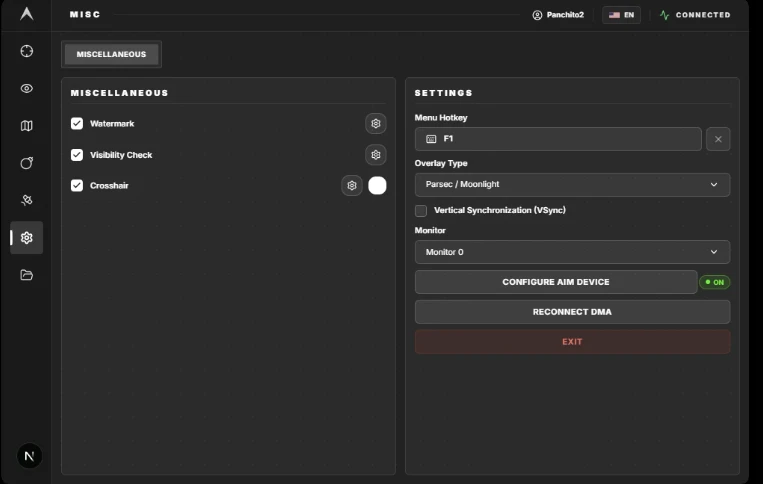Click the Reconnect DMA button
The image size is (763, 484).
(572, 312)
